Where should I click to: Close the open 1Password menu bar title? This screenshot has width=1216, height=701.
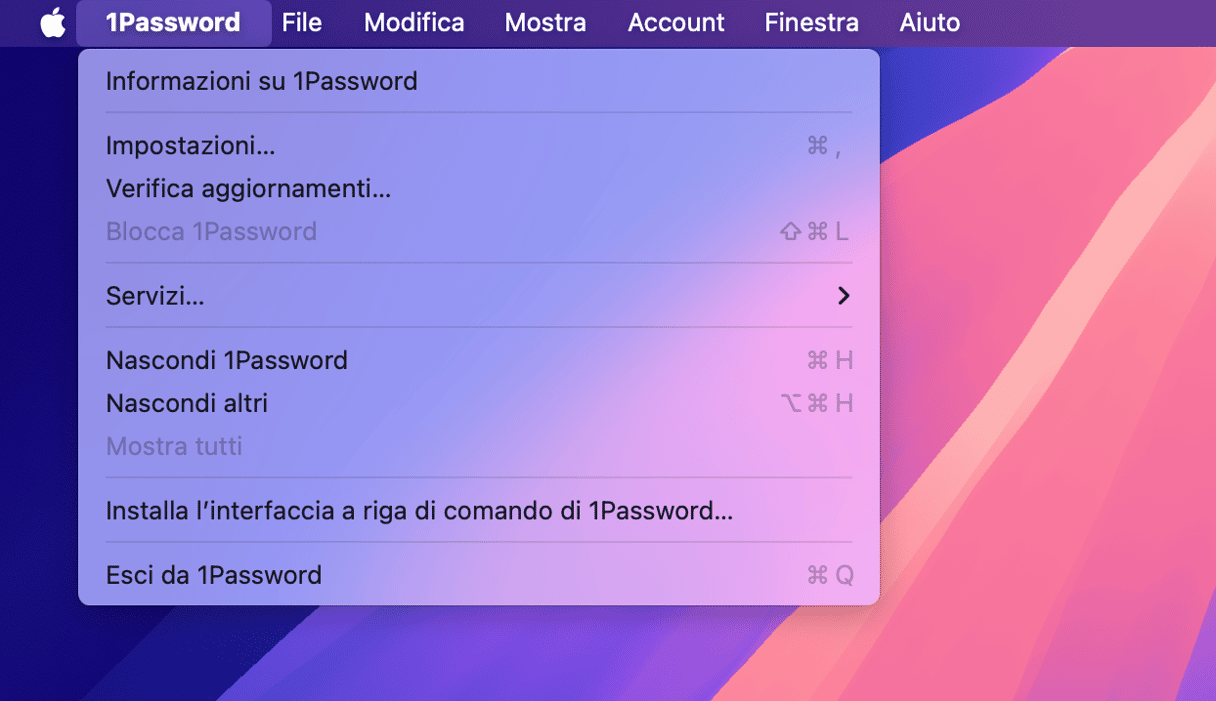[x=173, y=22]
